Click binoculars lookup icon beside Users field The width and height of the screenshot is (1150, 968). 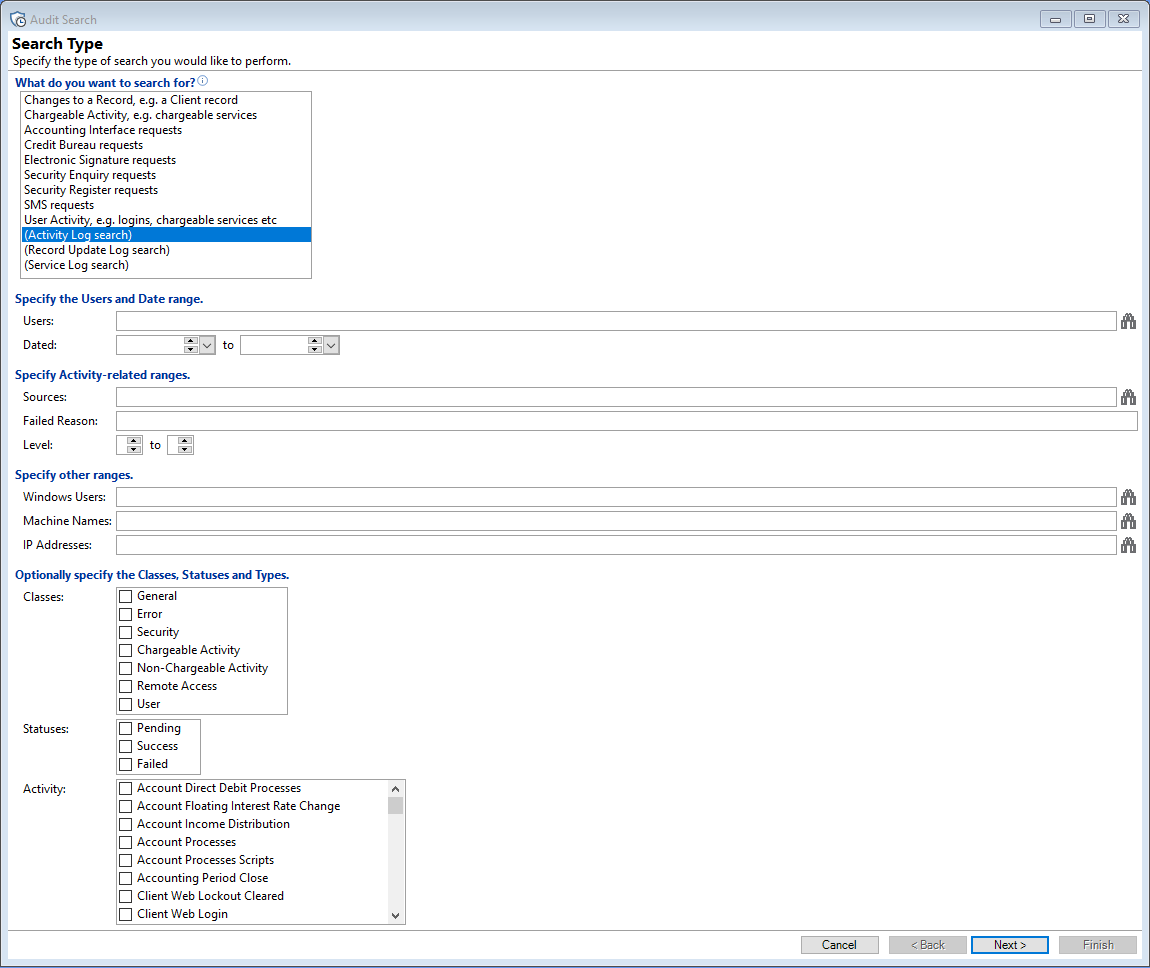coord(1128,321)
